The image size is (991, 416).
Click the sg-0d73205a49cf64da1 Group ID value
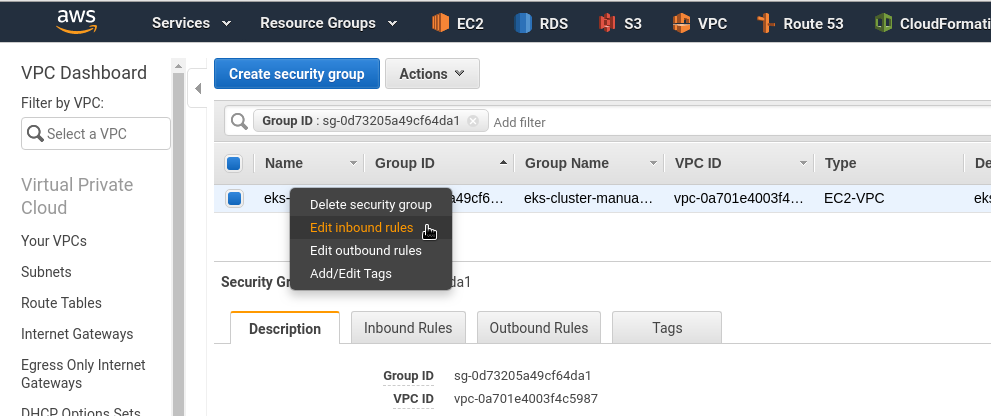pyautogui.click(x=523, y=376)
